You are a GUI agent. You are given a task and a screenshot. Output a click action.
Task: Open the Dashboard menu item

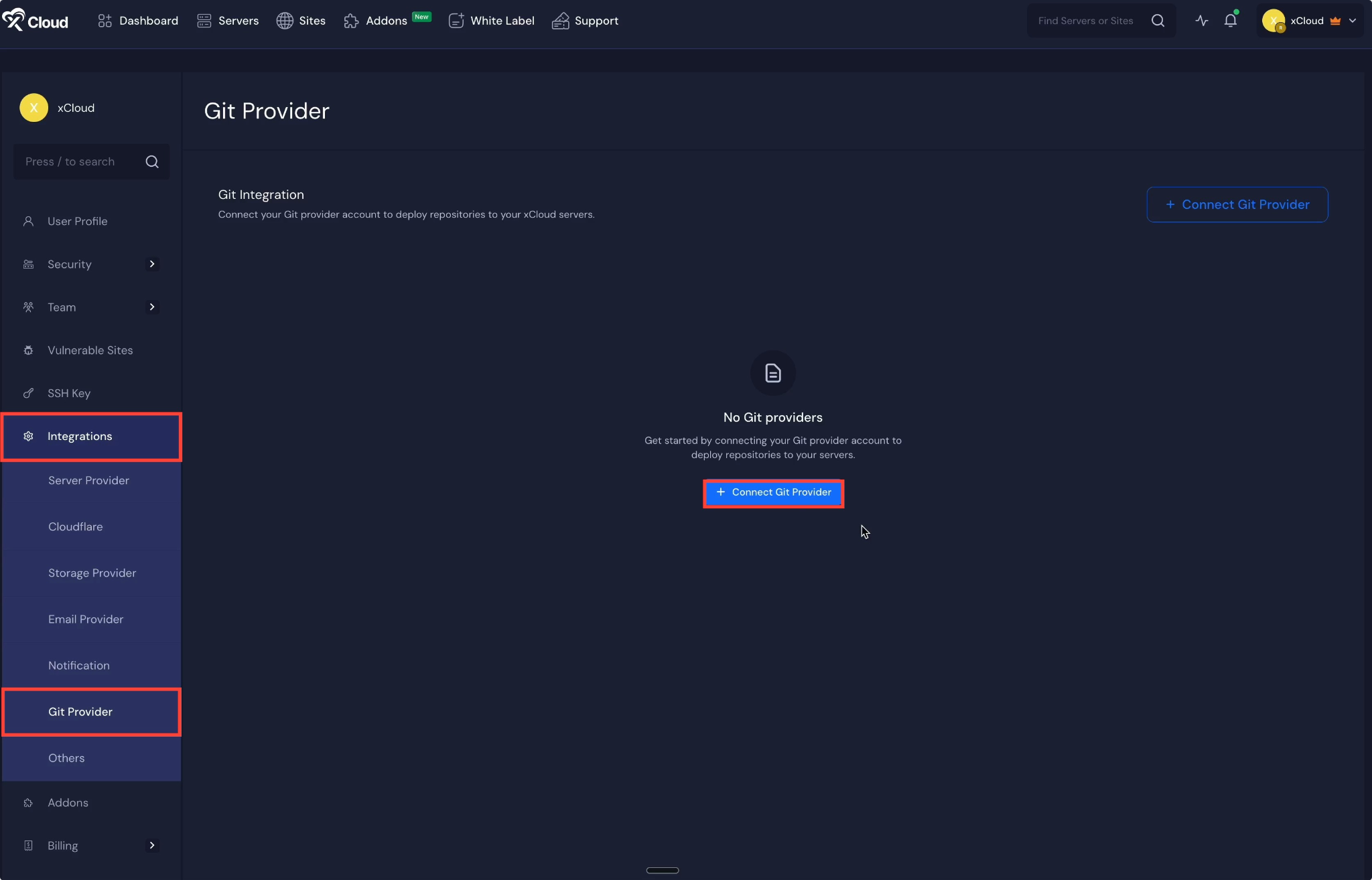tap(147, 20)
